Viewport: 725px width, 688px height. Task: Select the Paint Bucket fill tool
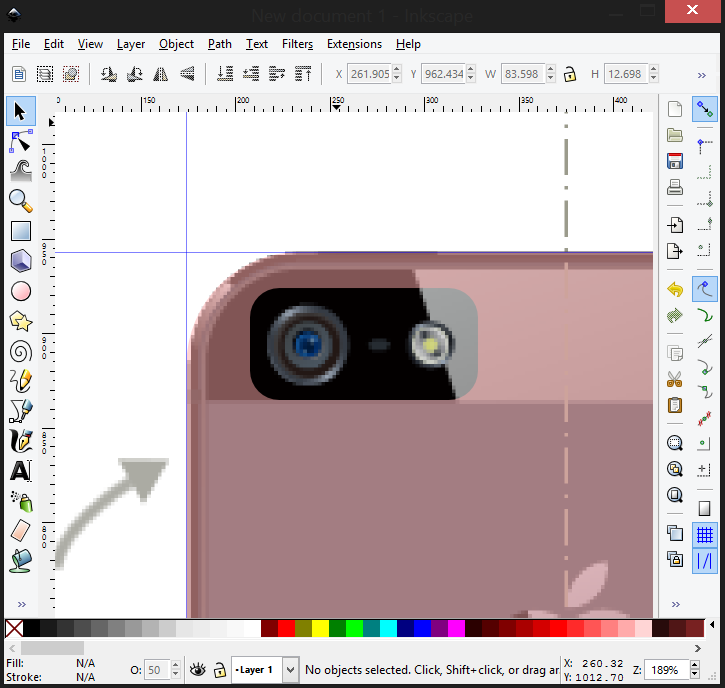pos(20,561)
